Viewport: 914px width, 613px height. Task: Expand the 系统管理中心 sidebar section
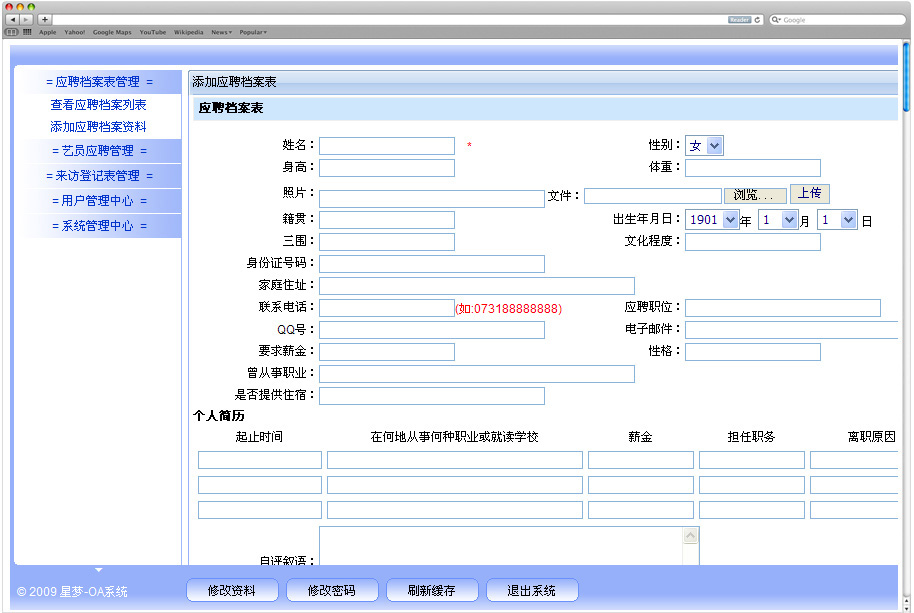99,226
